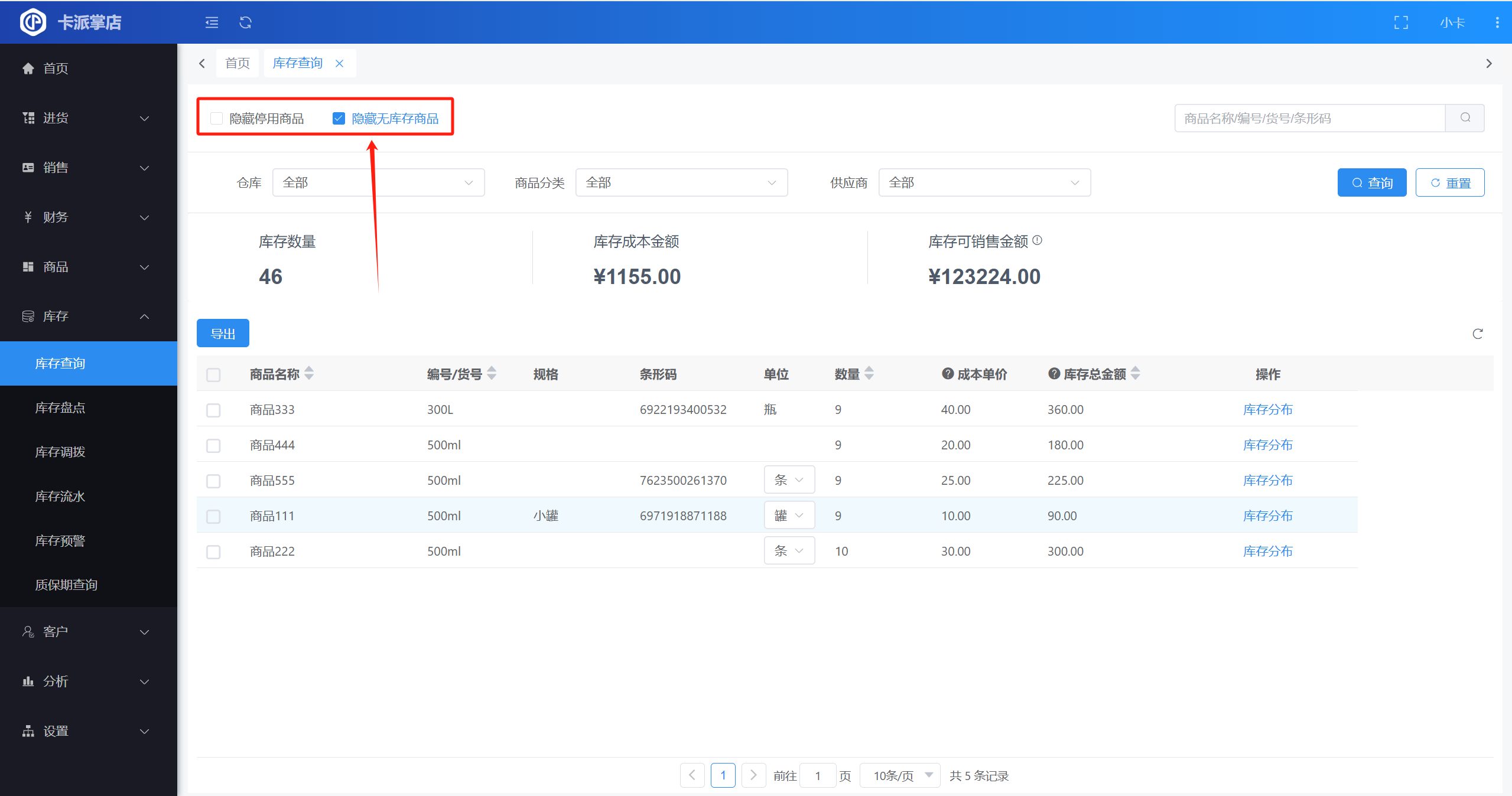Screen dimensions: 1512x796
Task: Open 库存盘点 in the sidebar
Action: pyautogui.click(x=60, y=407)
